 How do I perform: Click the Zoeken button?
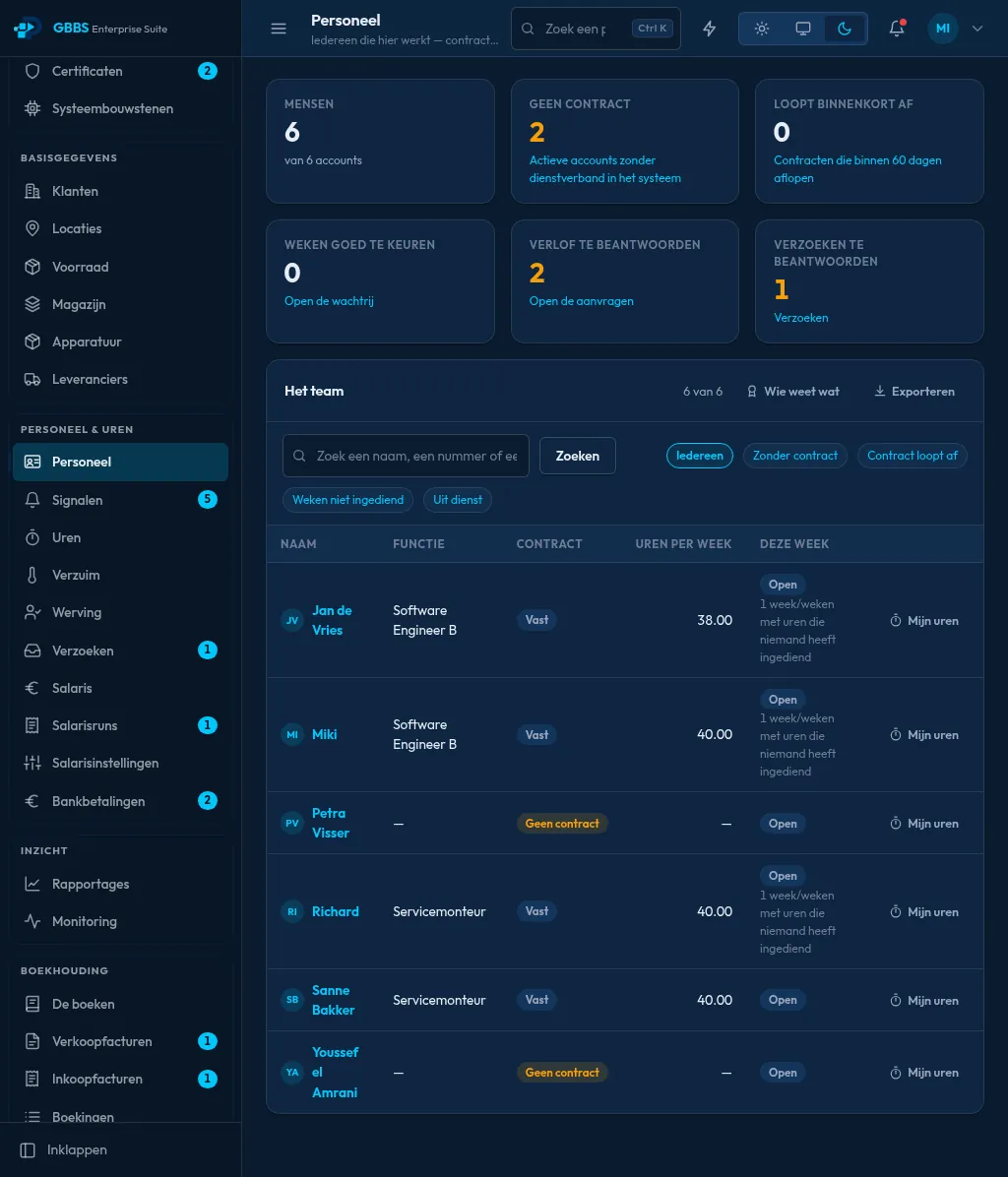(577, 456)
